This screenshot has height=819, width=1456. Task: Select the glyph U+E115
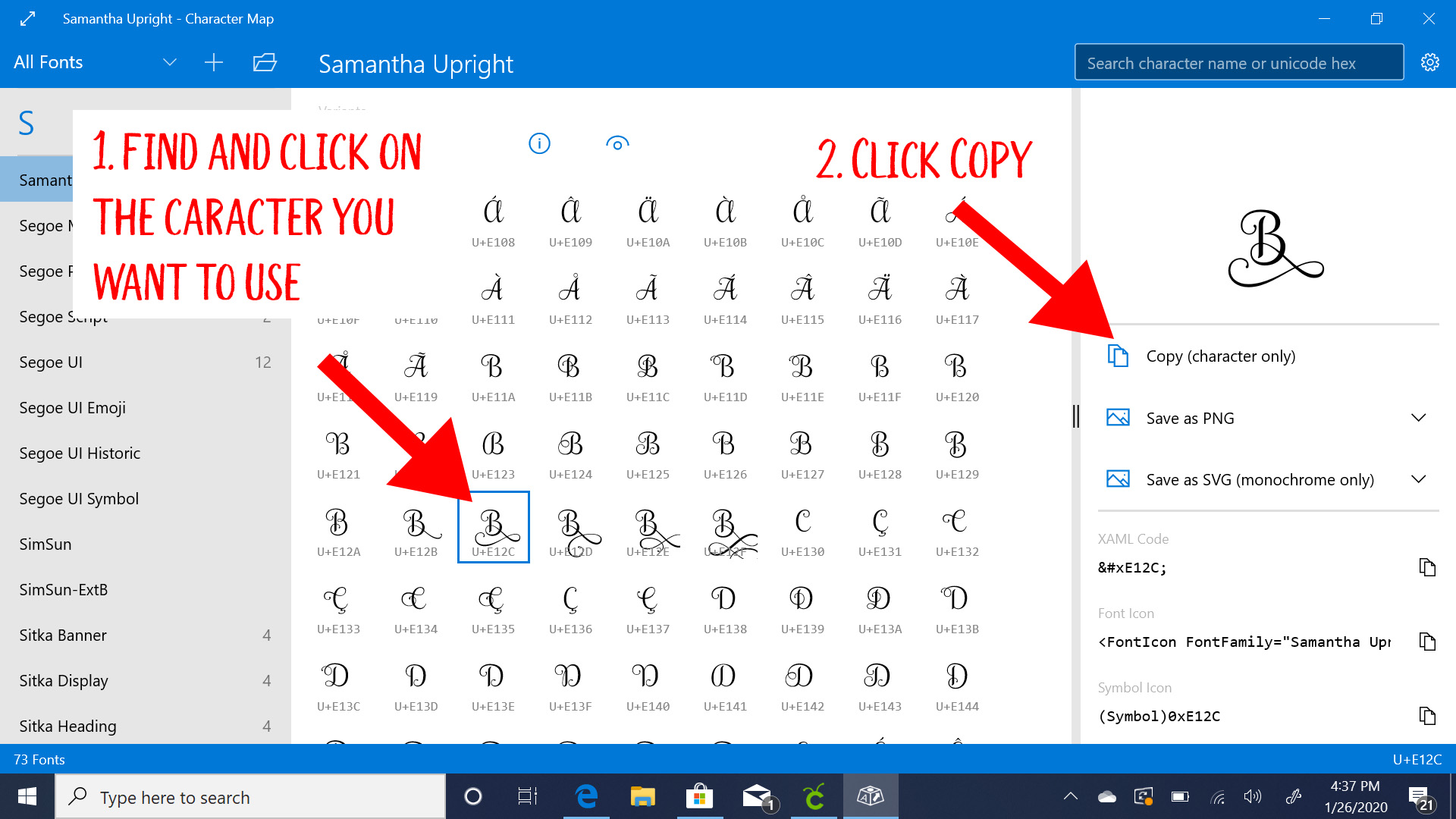pos(803,295)
